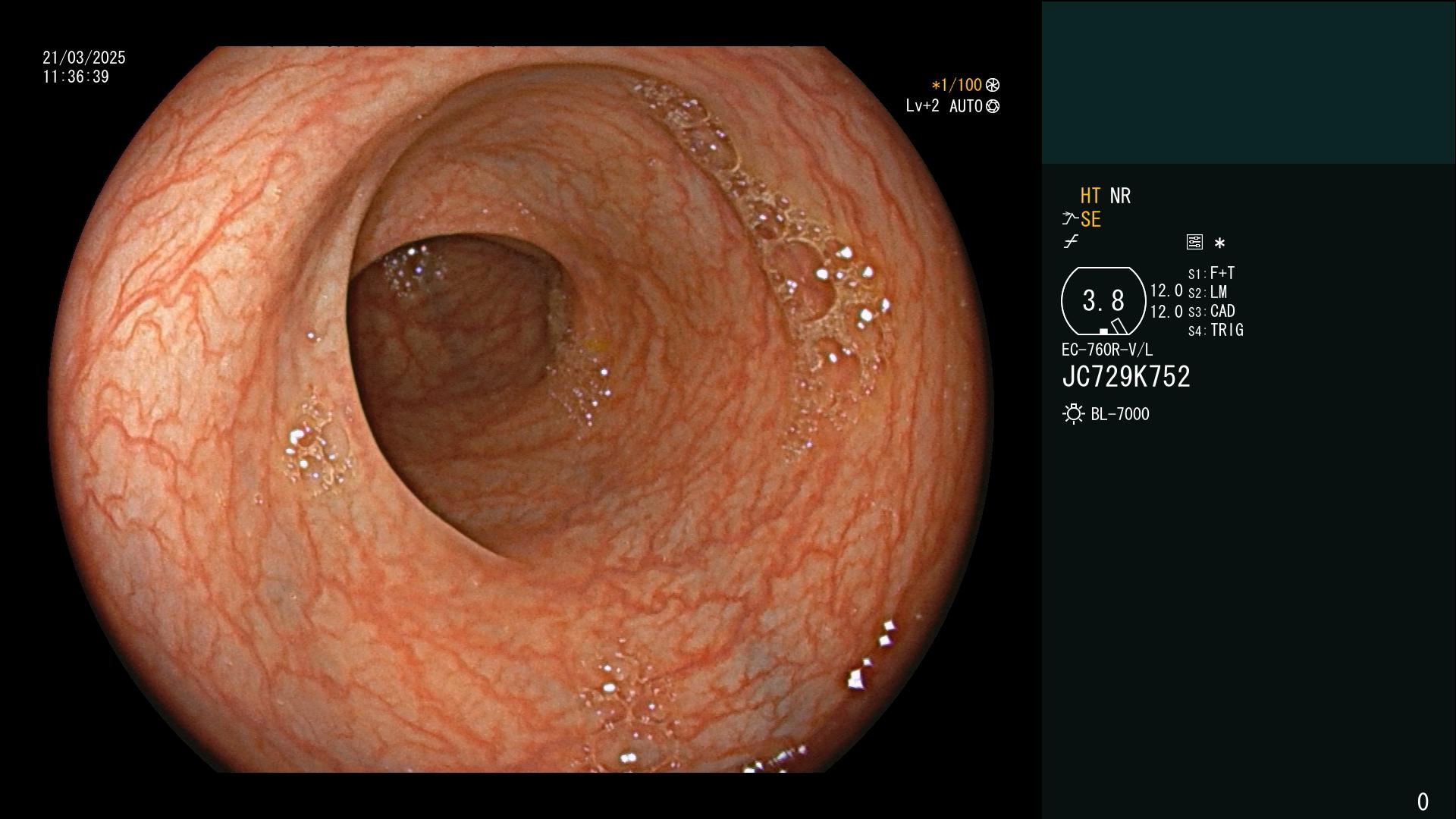Click the scope channel diagram showing 3.8
This screenshot has height=819, width=1456.
1103,301
